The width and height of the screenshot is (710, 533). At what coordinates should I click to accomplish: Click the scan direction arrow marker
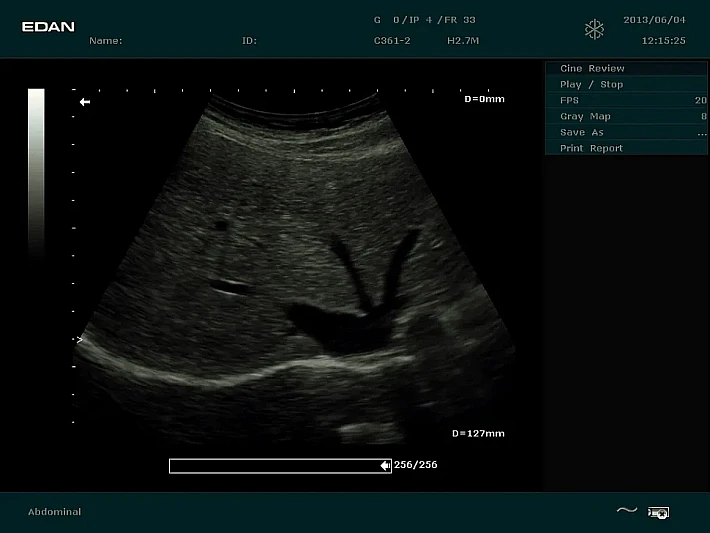(85, 102)
